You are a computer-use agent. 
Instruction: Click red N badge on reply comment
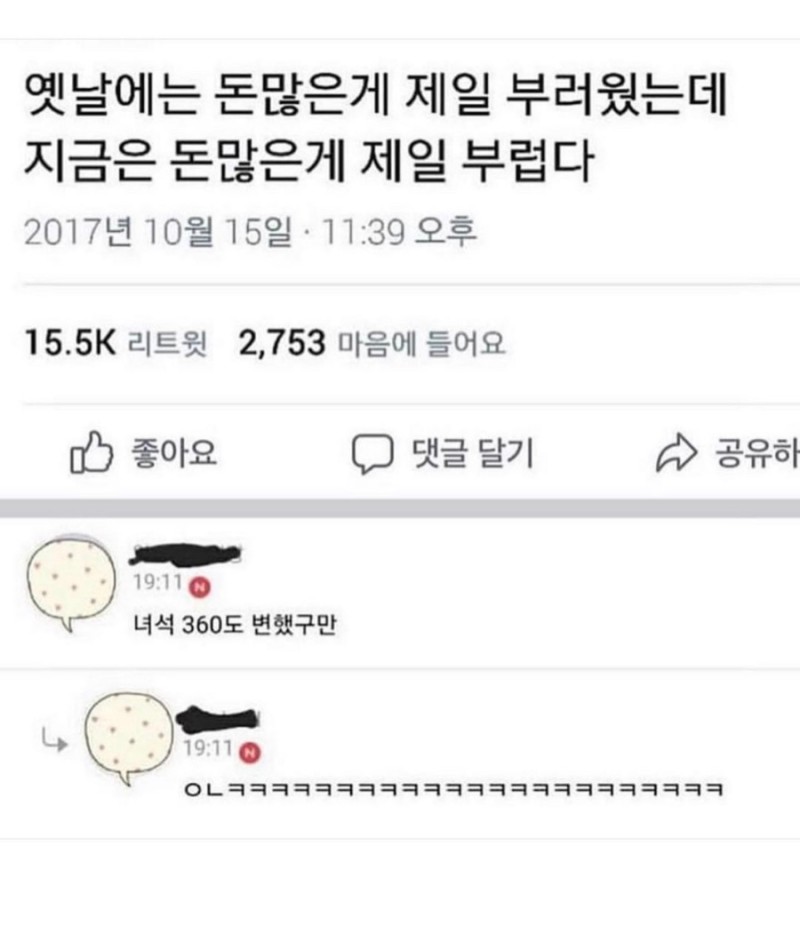coord(250,753)
